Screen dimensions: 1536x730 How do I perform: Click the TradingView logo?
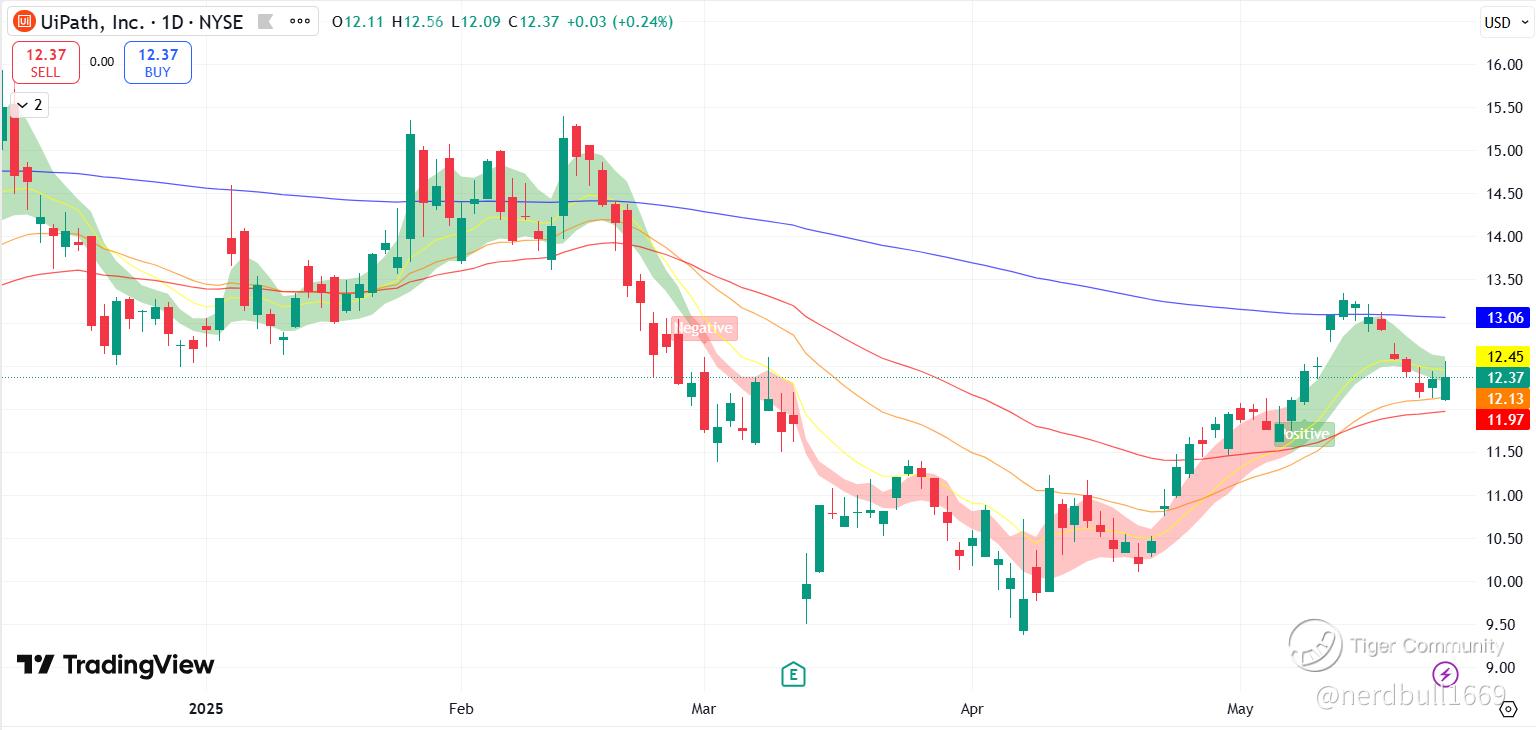(x=115, y=665)
